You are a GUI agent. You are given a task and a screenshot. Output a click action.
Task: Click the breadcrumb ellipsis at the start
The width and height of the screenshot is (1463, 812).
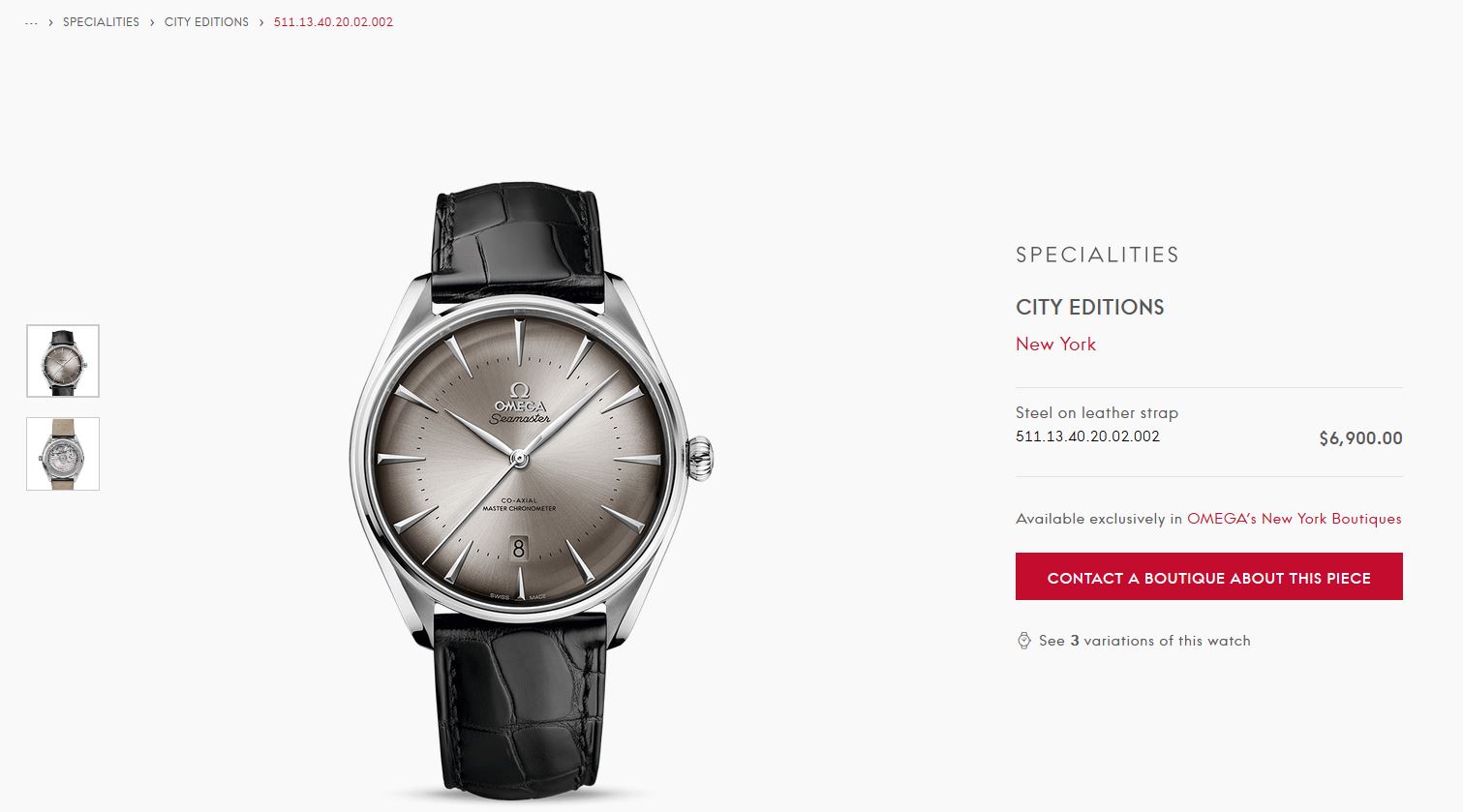pos(31,22)
